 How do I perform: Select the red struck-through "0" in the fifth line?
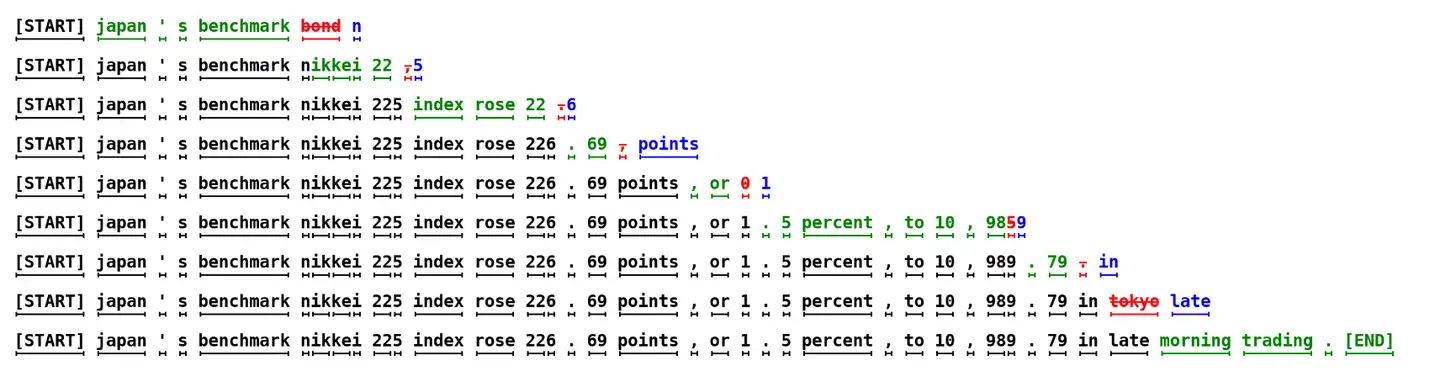(x=745, y=184)
